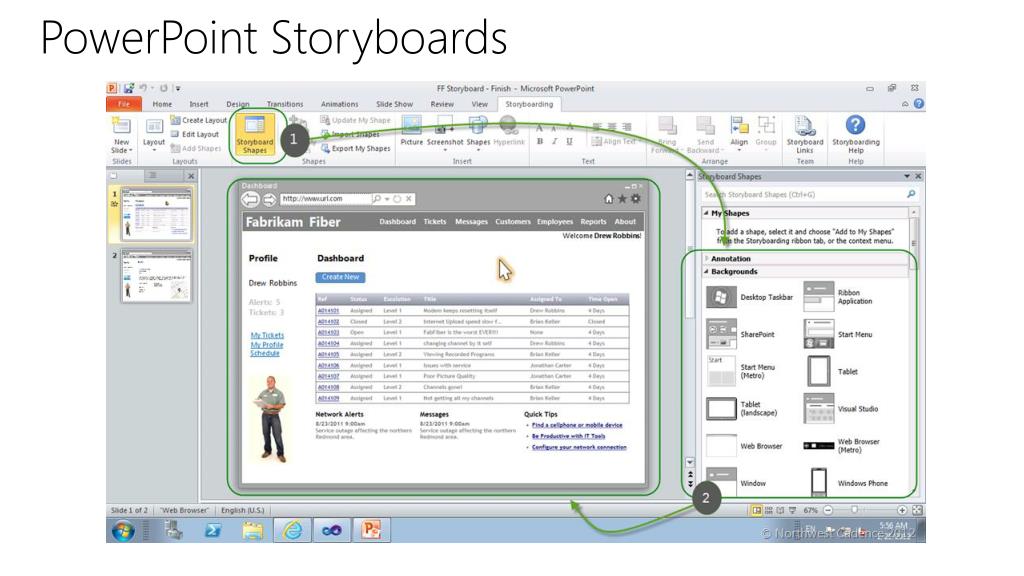Switch to the Insert ribbon tab
Viewport: 1024px width, 576px height.
199,104
